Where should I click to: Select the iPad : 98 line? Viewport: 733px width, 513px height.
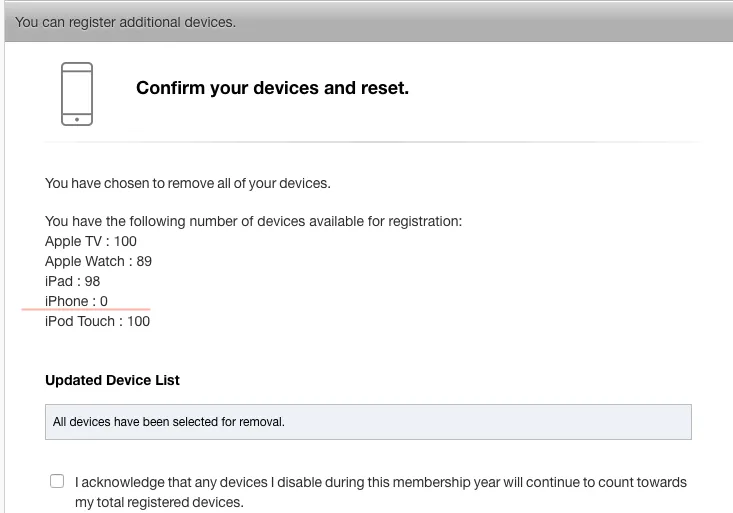click(73, 281)
